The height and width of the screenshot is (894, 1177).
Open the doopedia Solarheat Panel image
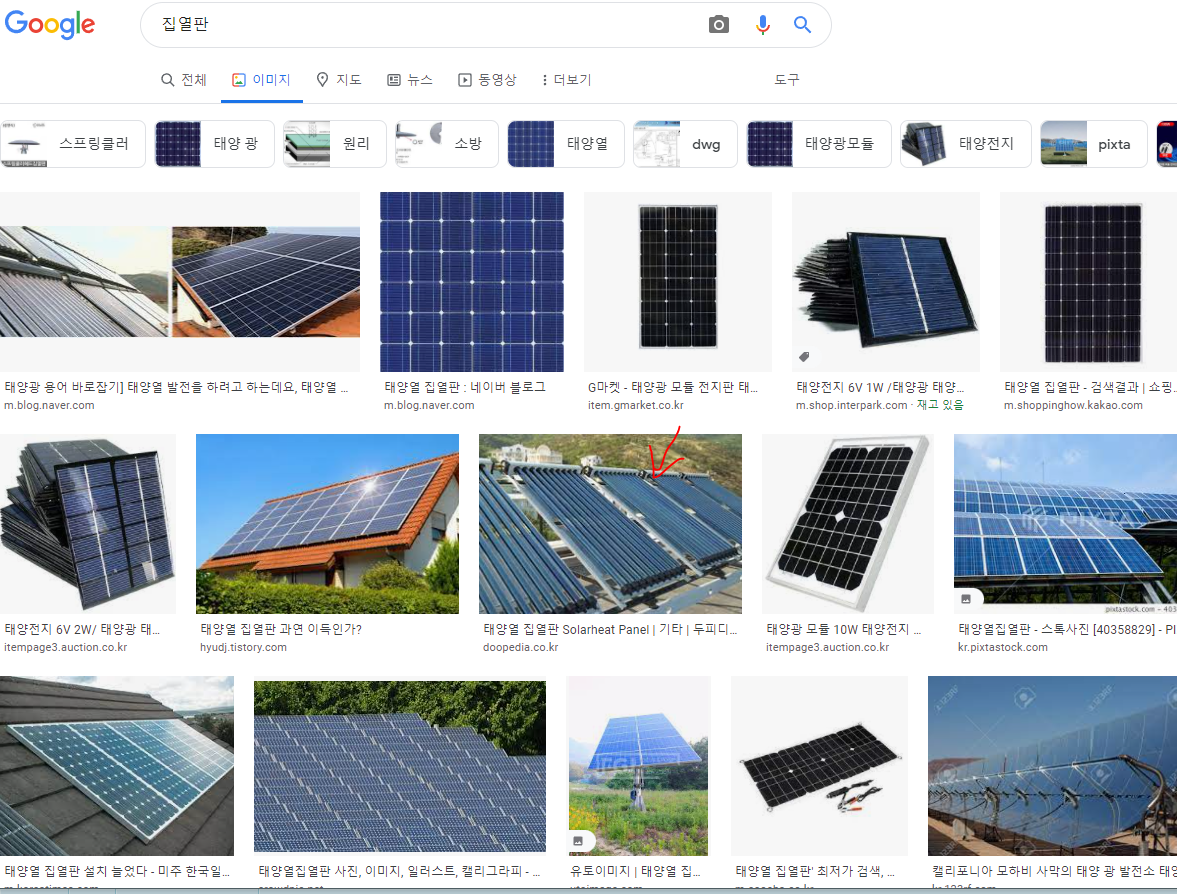610,524
